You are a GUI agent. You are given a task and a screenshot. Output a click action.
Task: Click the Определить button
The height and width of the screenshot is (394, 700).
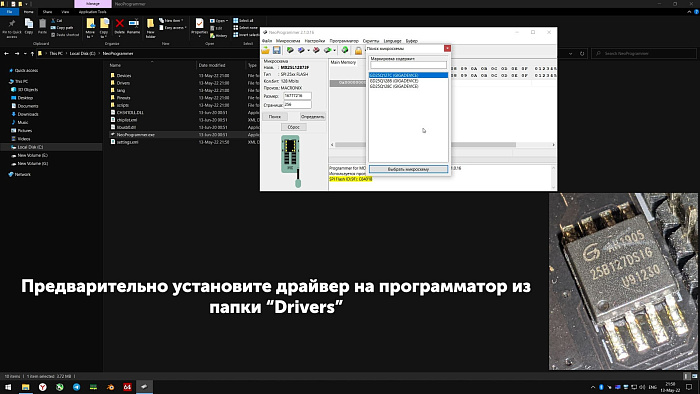pyautogui.click(x=312, y=116)
